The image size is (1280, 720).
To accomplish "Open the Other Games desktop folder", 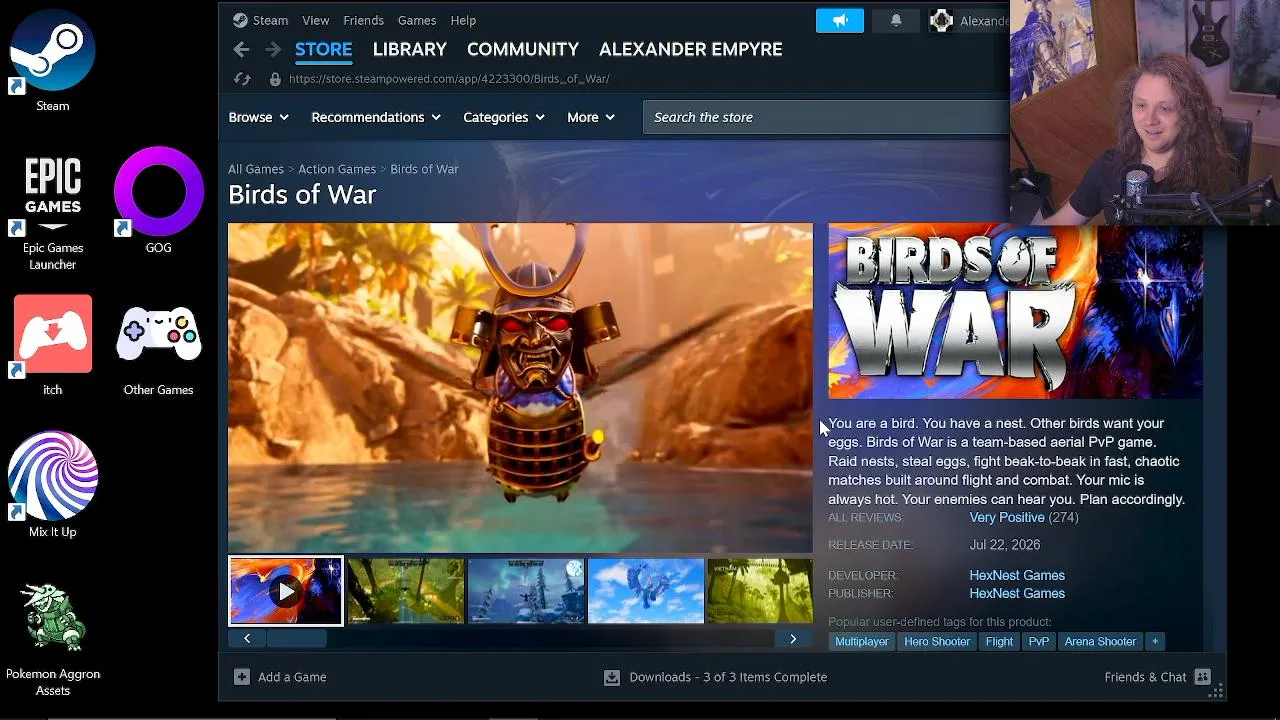I will pos(158,348).
